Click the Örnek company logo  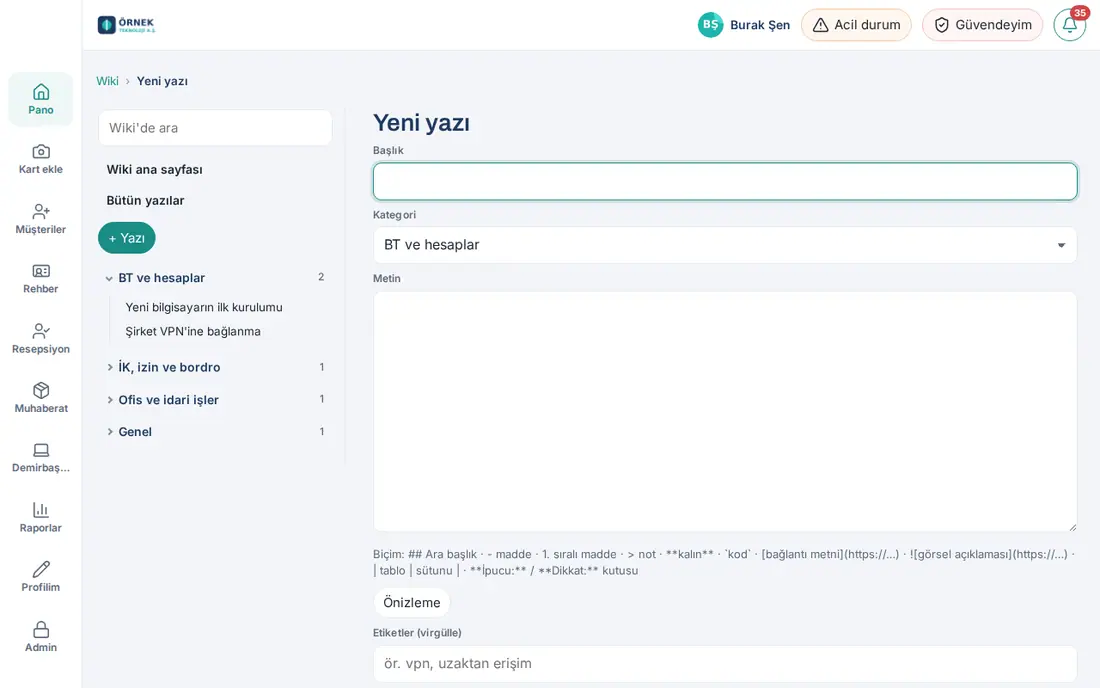pos(126,25)
